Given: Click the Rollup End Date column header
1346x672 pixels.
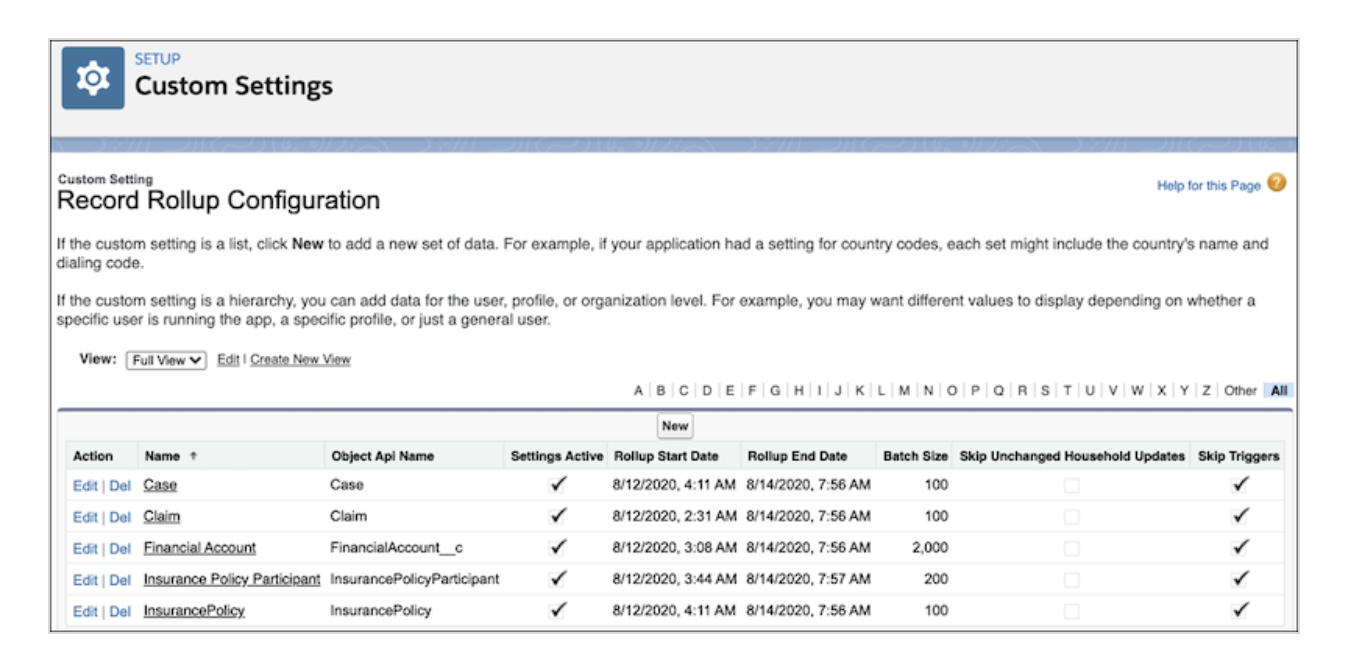Looking at the screenshot, I should (x=797, y=456).
